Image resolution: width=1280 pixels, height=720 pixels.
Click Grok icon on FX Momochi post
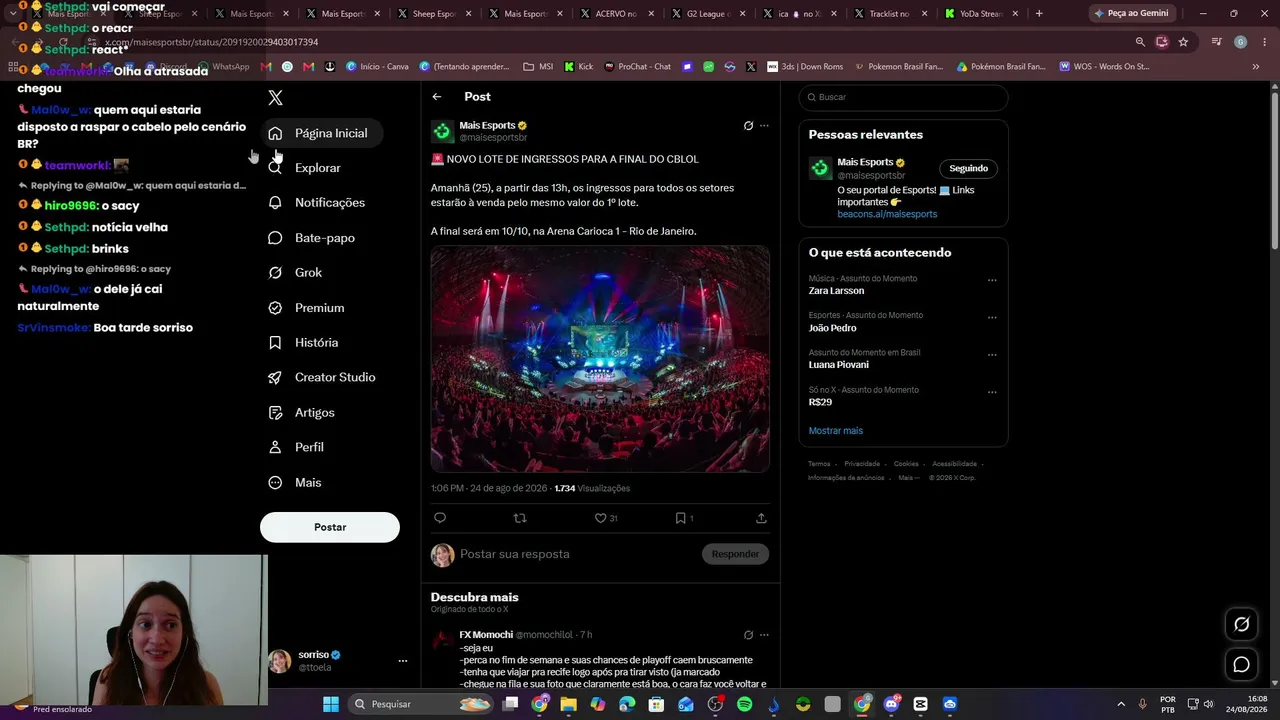[x=748, y=635]
